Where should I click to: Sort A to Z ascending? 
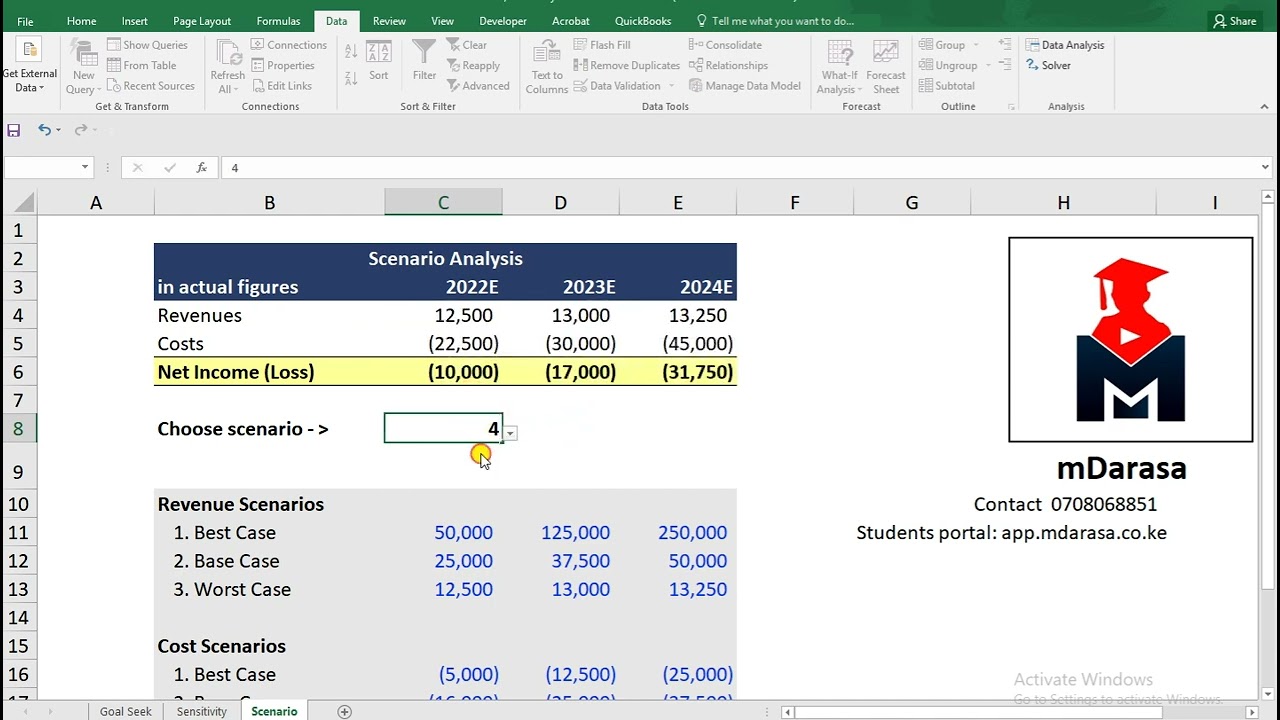click(x=351, y=51)
